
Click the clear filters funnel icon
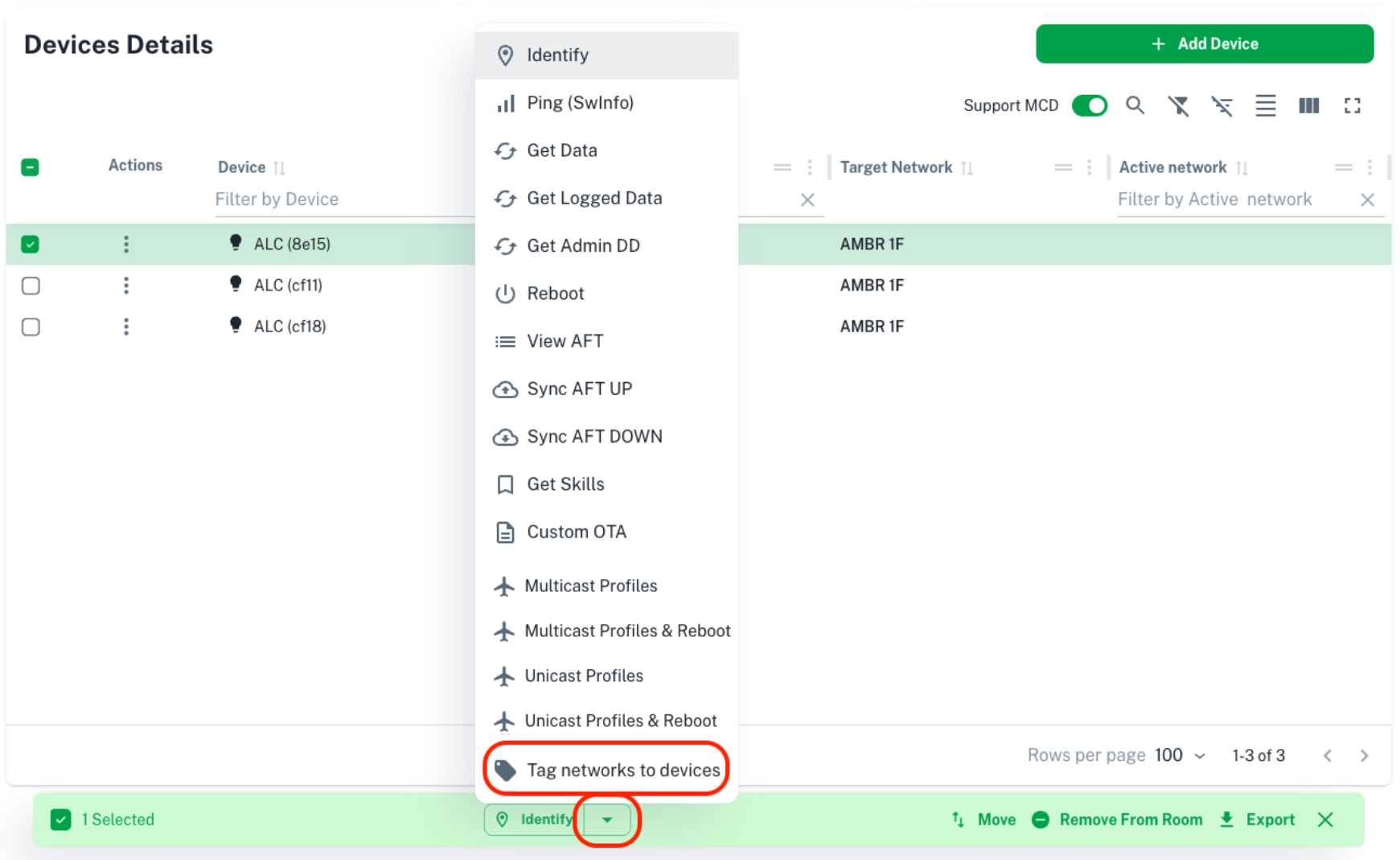[x=1178, y=105]
